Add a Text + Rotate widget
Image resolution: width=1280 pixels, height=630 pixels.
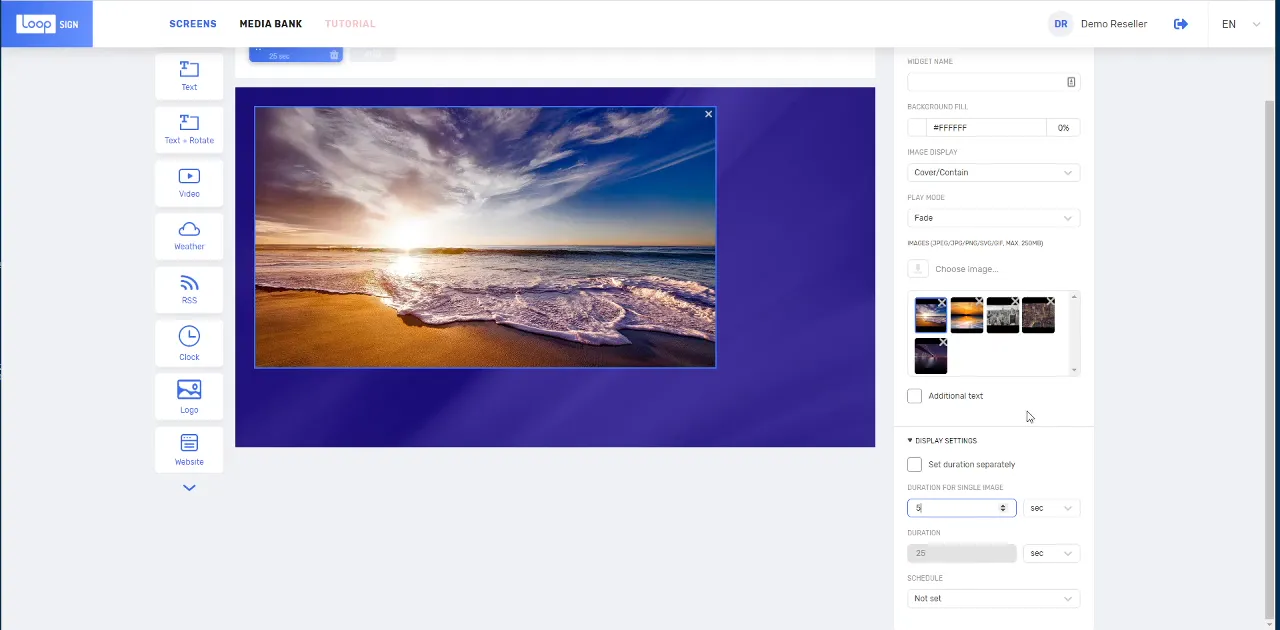189,128
